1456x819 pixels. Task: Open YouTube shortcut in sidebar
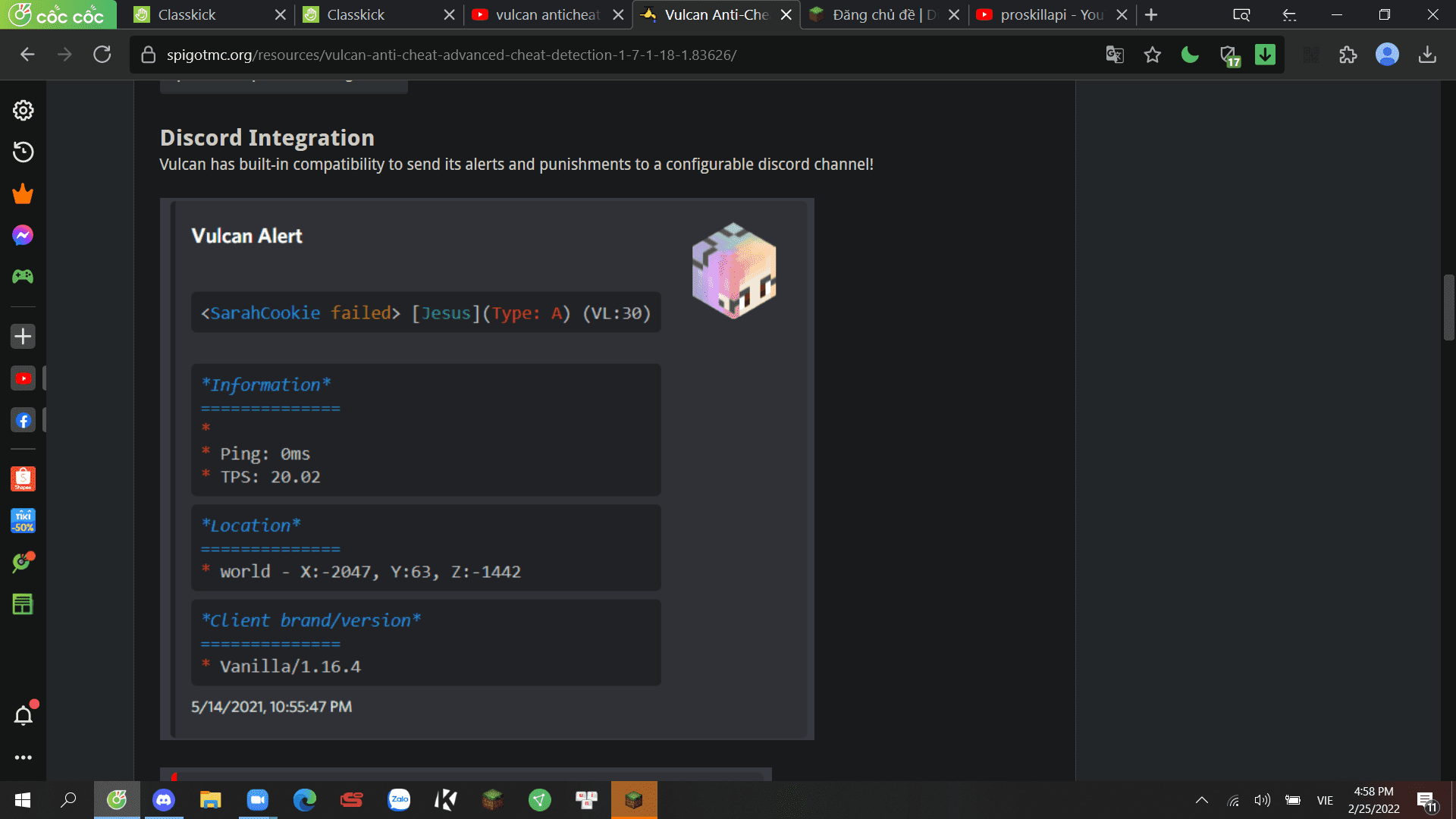click(23, 378)
